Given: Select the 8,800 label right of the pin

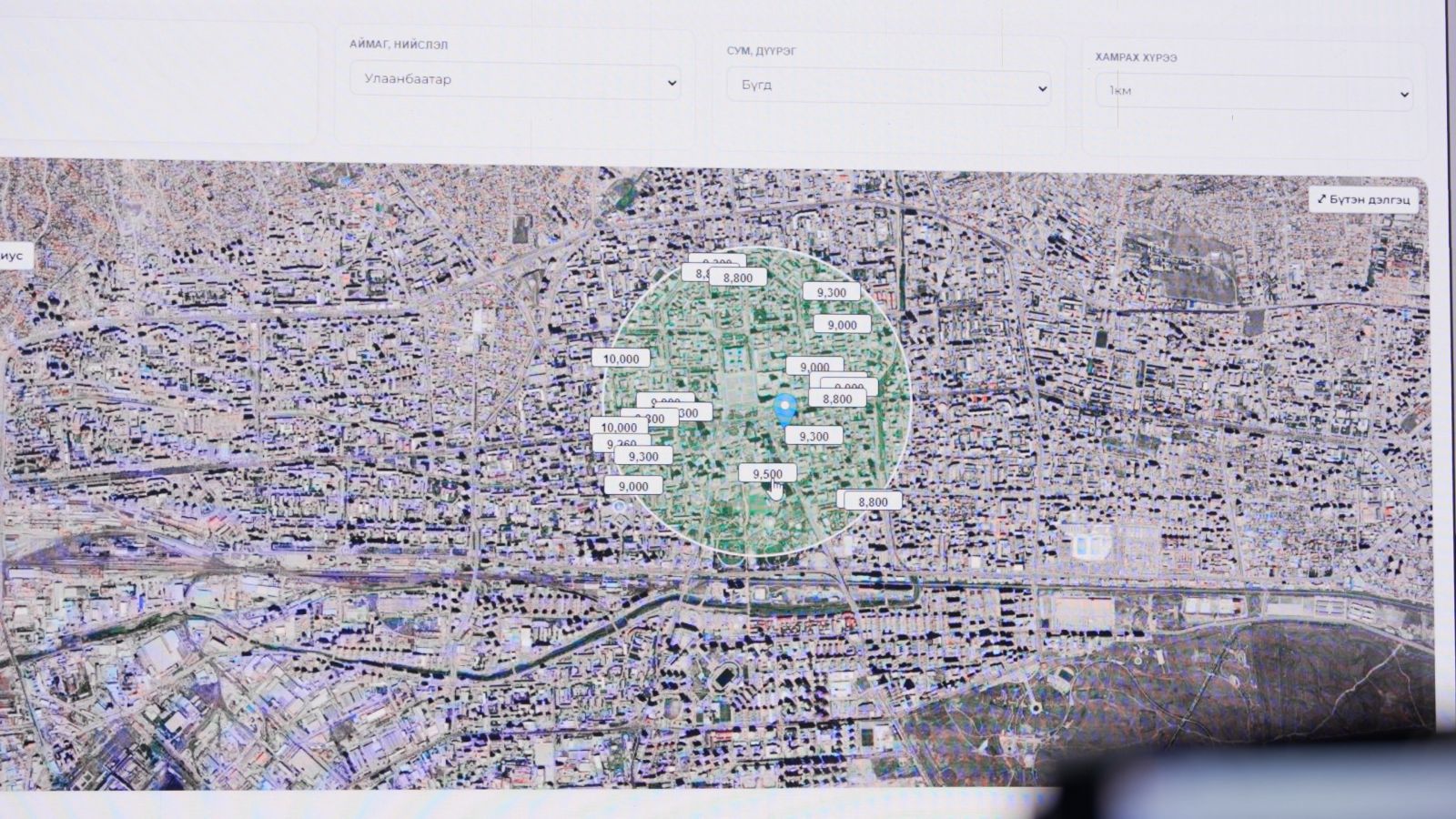Looking at the screenshot, I should (x=837, y=399).
